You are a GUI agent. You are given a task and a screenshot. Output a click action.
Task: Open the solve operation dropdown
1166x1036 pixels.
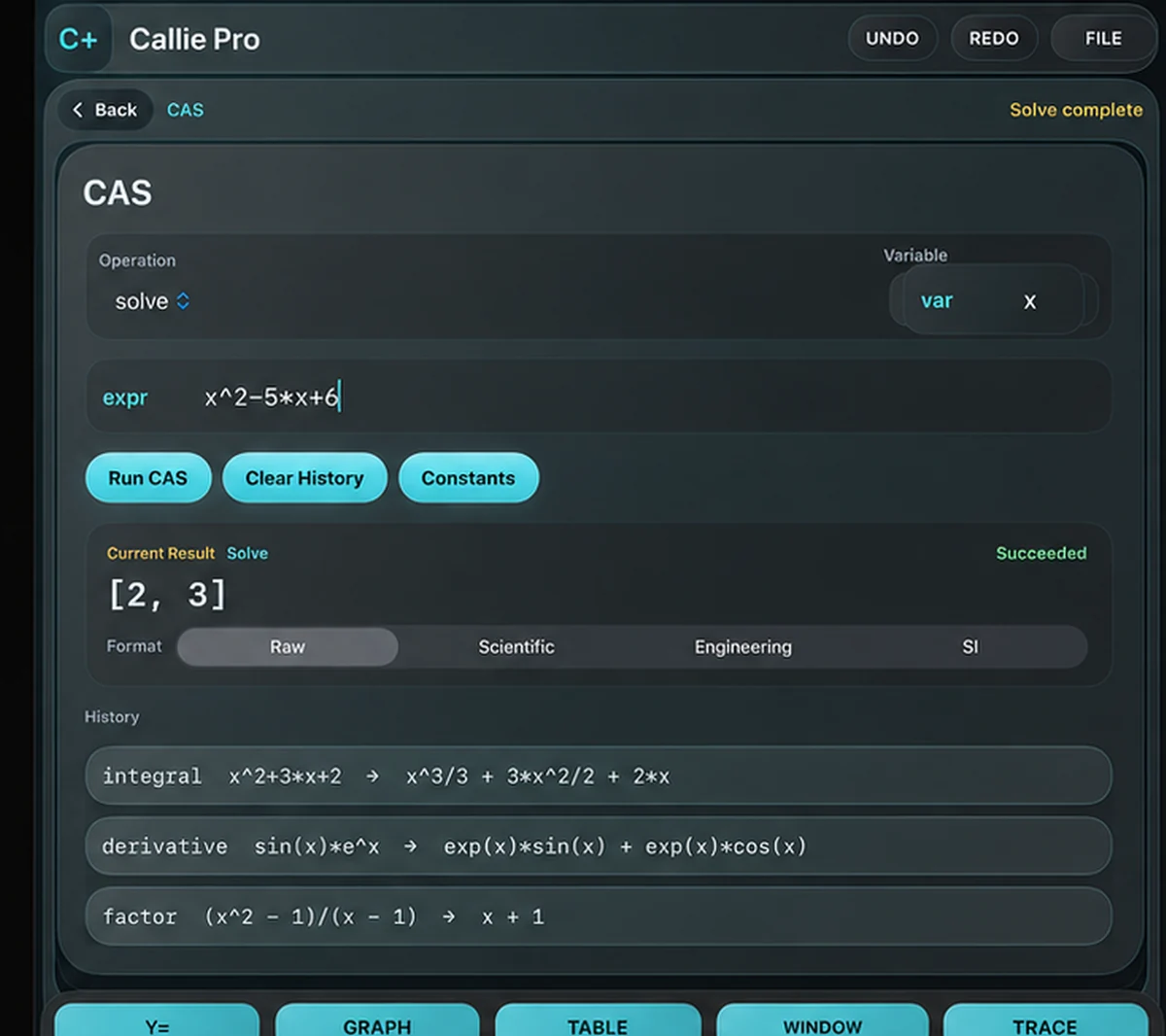pyautogui.click(x=153, y=301)
